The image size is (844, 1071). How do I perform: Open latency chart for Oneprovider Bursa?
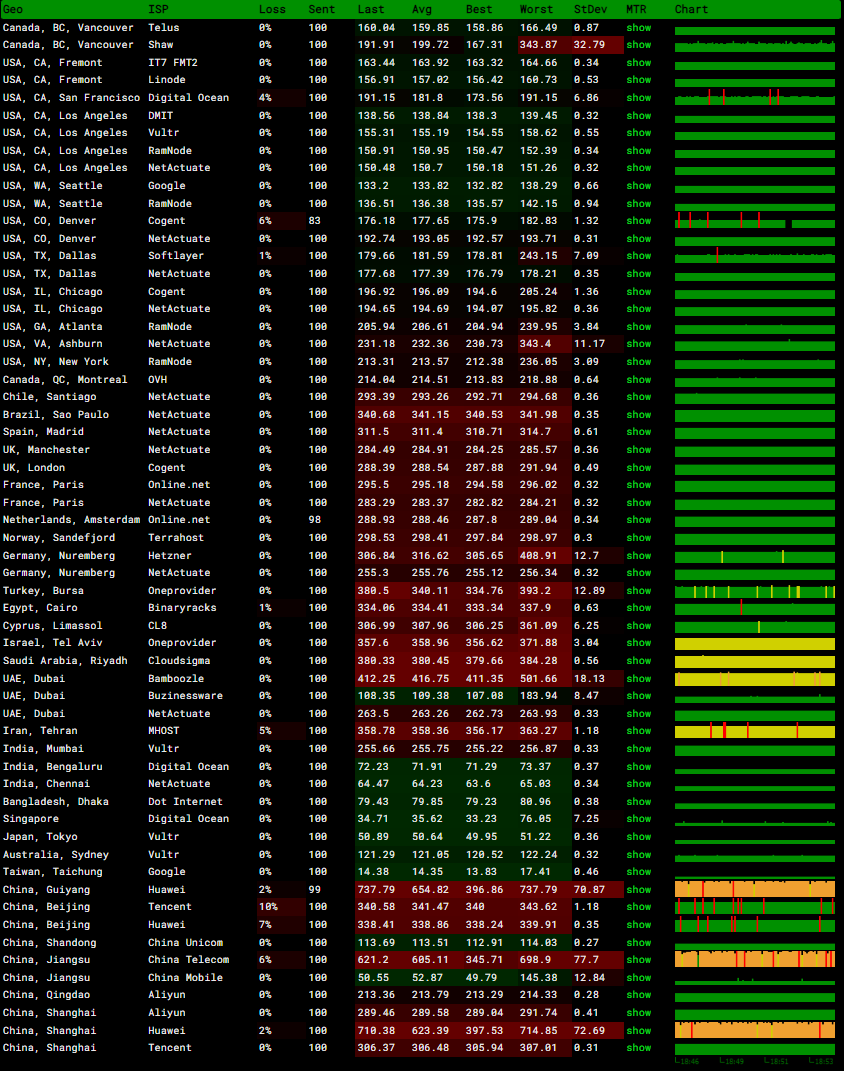click(x=754, y=591)
